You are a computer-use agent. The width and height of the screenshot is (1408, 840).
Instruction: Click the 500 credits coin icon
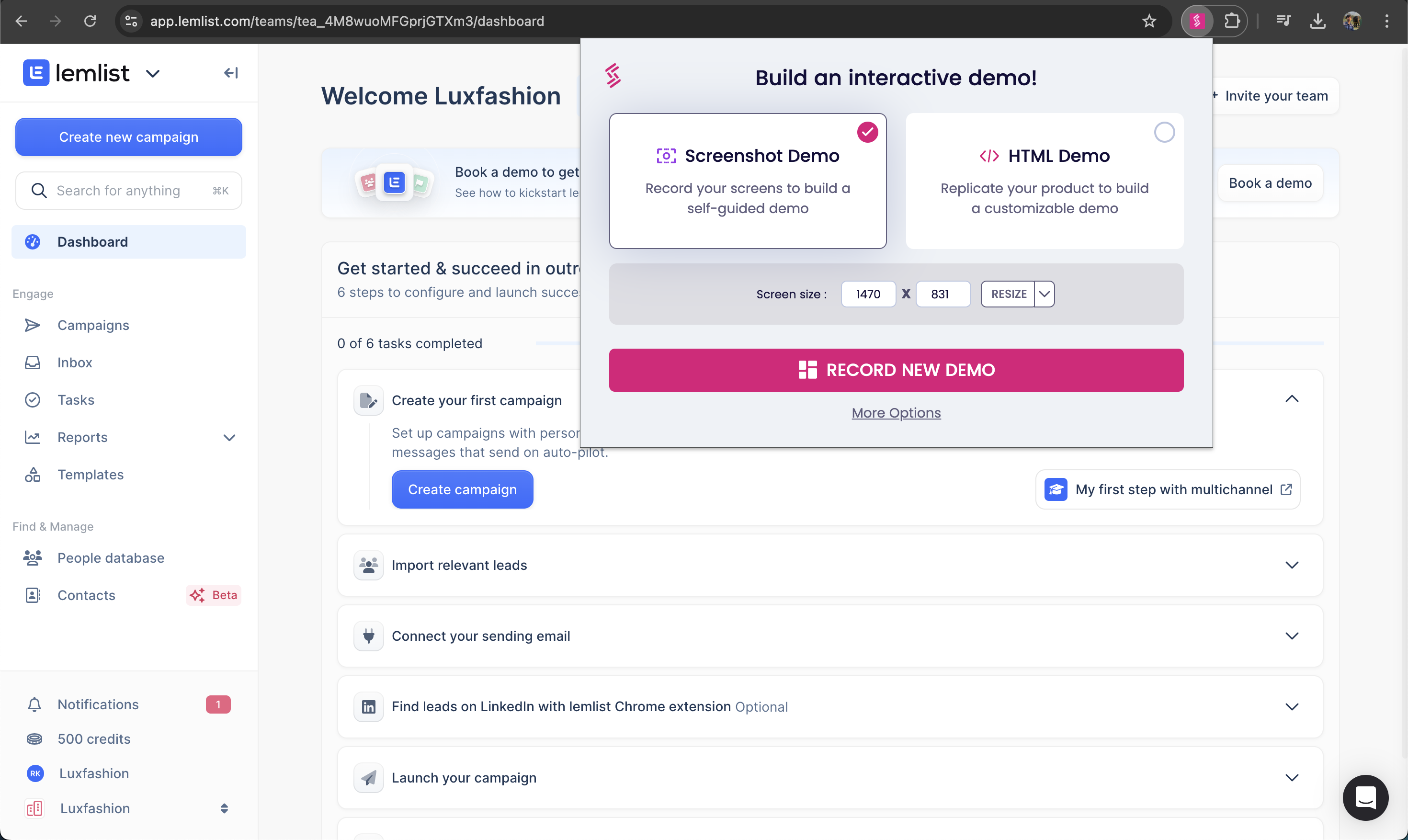pyautogui.click(x=34, y=738)
